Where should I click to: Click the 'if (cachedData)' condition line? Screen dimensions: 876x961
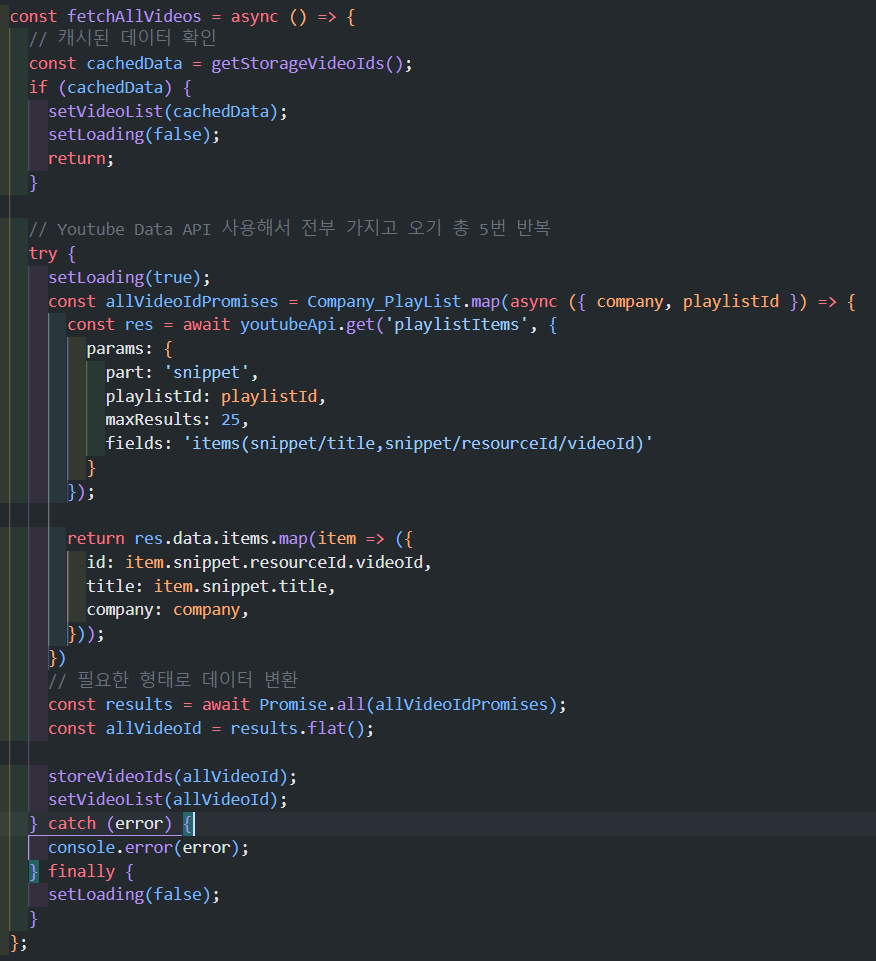coord(110,88)
